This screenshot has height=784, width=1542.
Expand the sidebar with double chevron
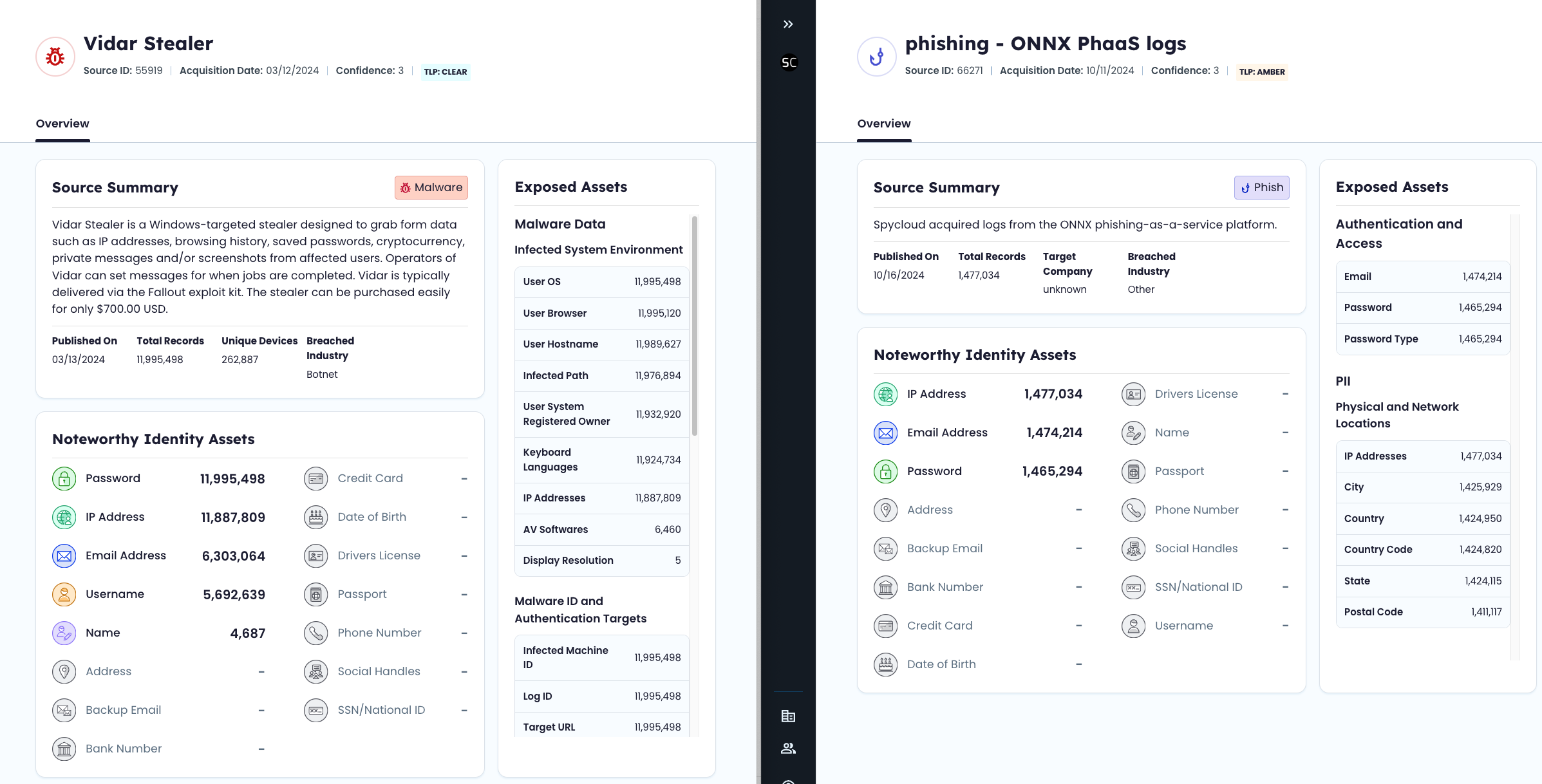[788, 24]
